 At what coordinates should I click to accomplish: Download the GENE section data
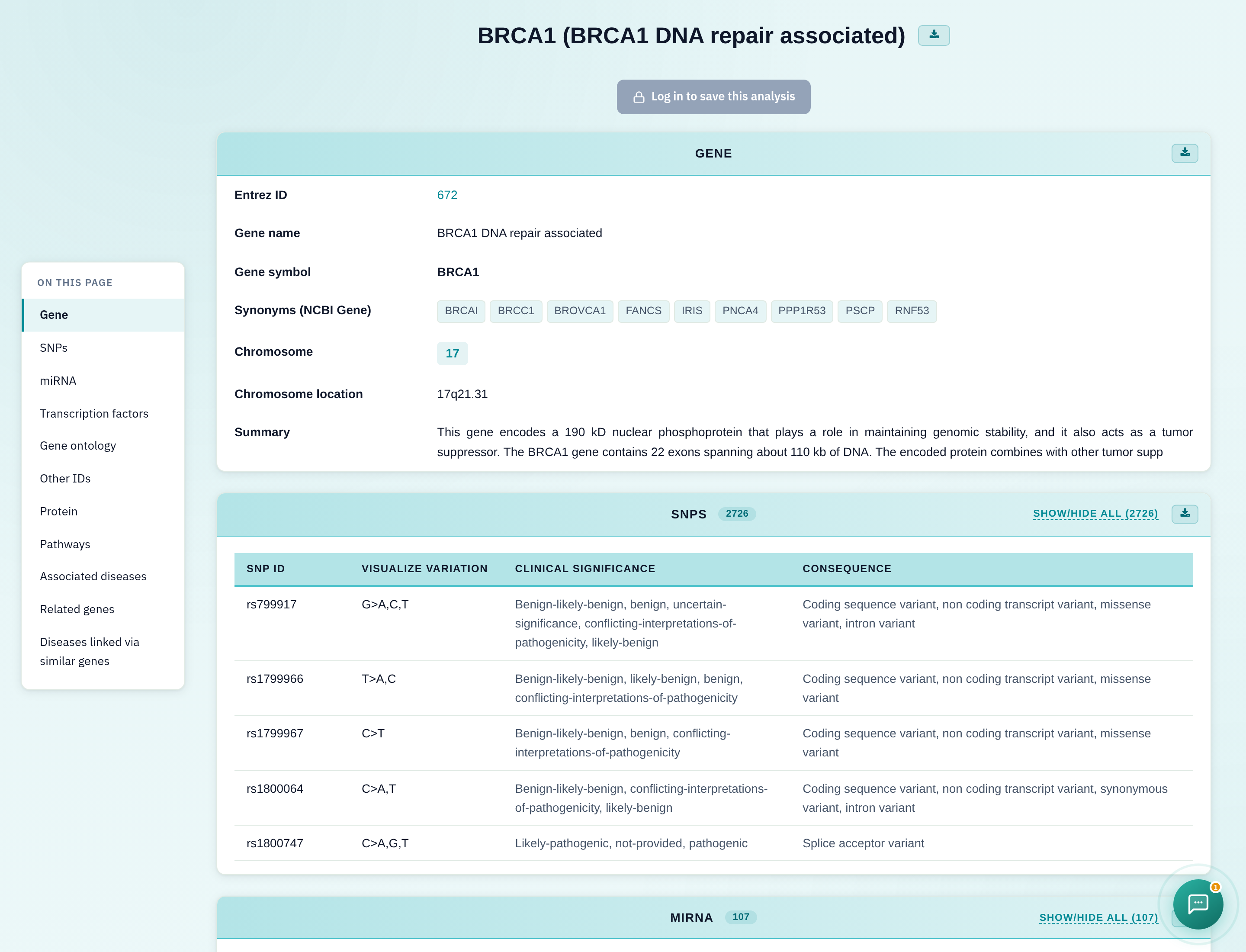click(x=1184, y=153)
